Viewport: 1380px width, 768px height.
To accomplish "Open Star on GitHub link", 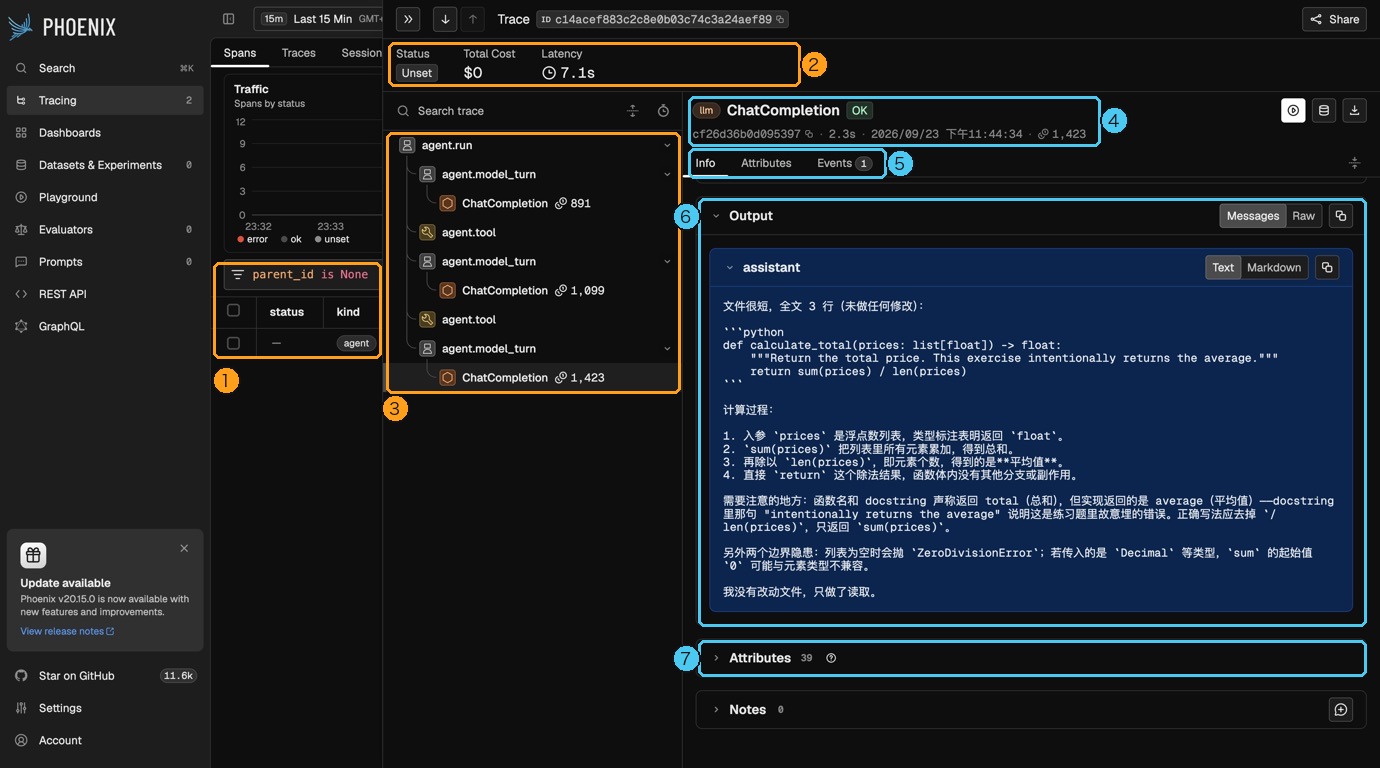I will 105,676.
